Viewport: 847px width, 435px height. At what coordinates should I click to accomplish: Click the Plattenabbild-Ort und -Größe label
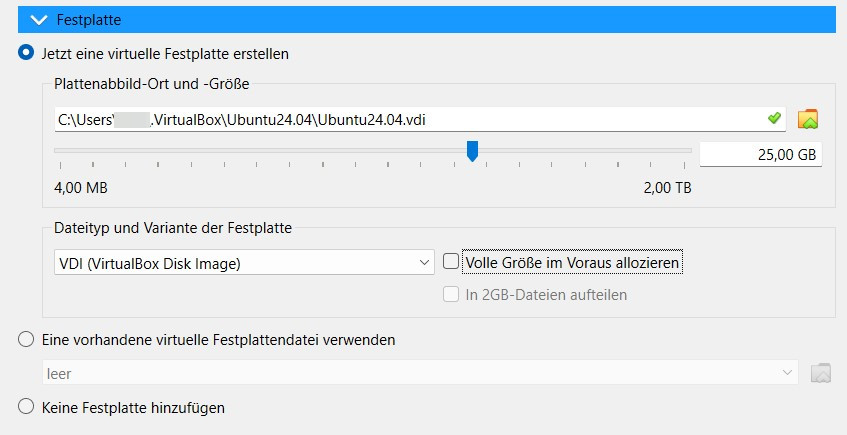(152, 84)
